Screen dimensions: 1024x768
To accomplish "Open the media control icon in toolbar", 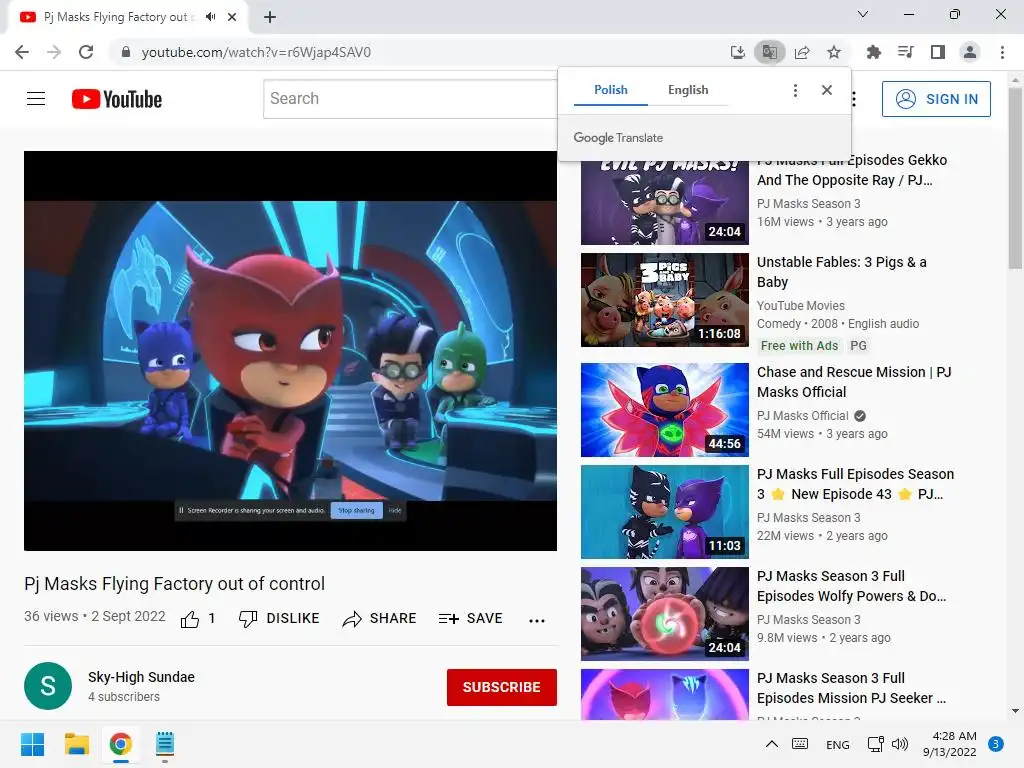I will coord(906,52).
